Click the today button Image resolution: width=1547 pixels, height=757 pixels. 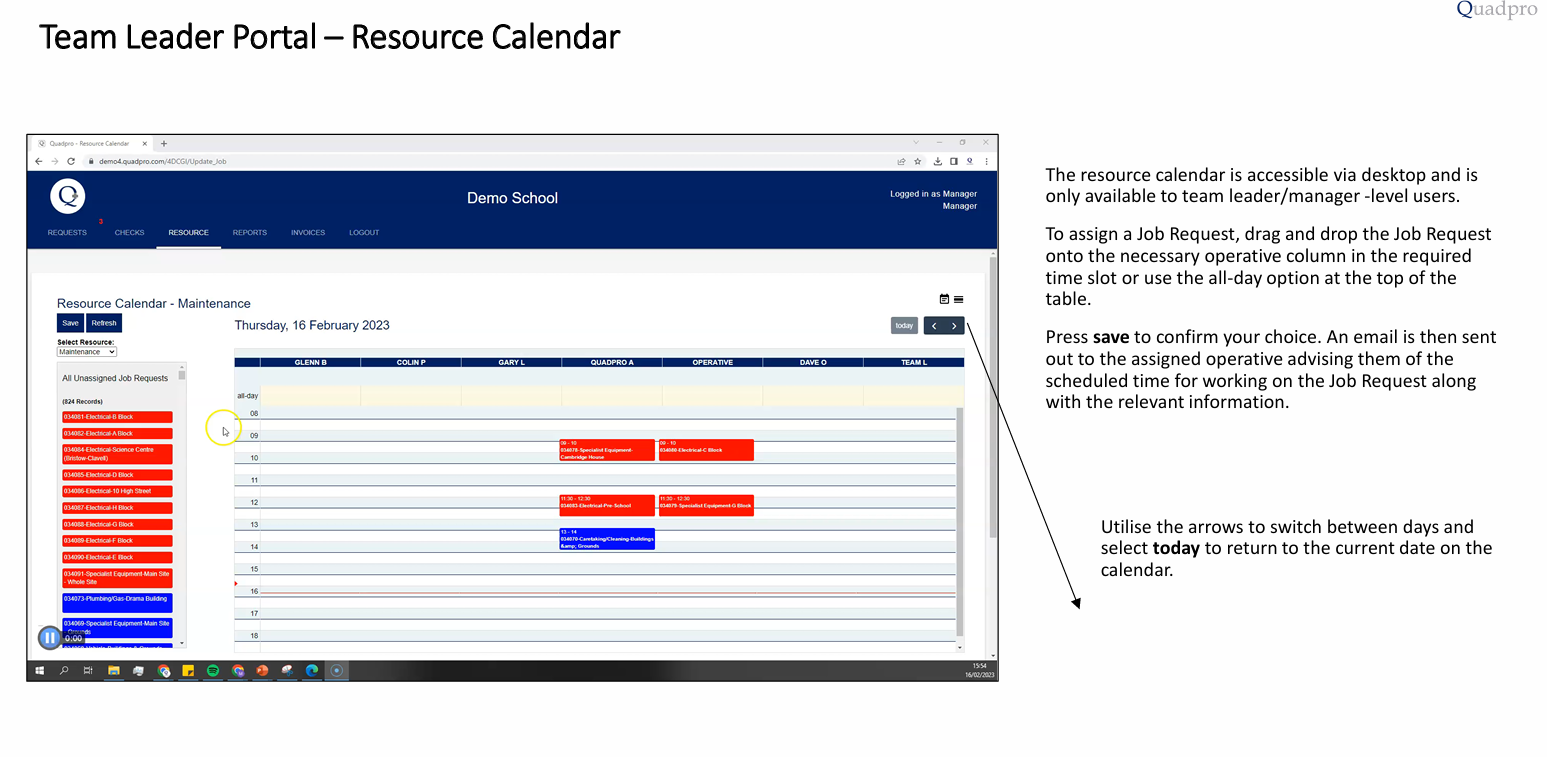tap(904, 326)
